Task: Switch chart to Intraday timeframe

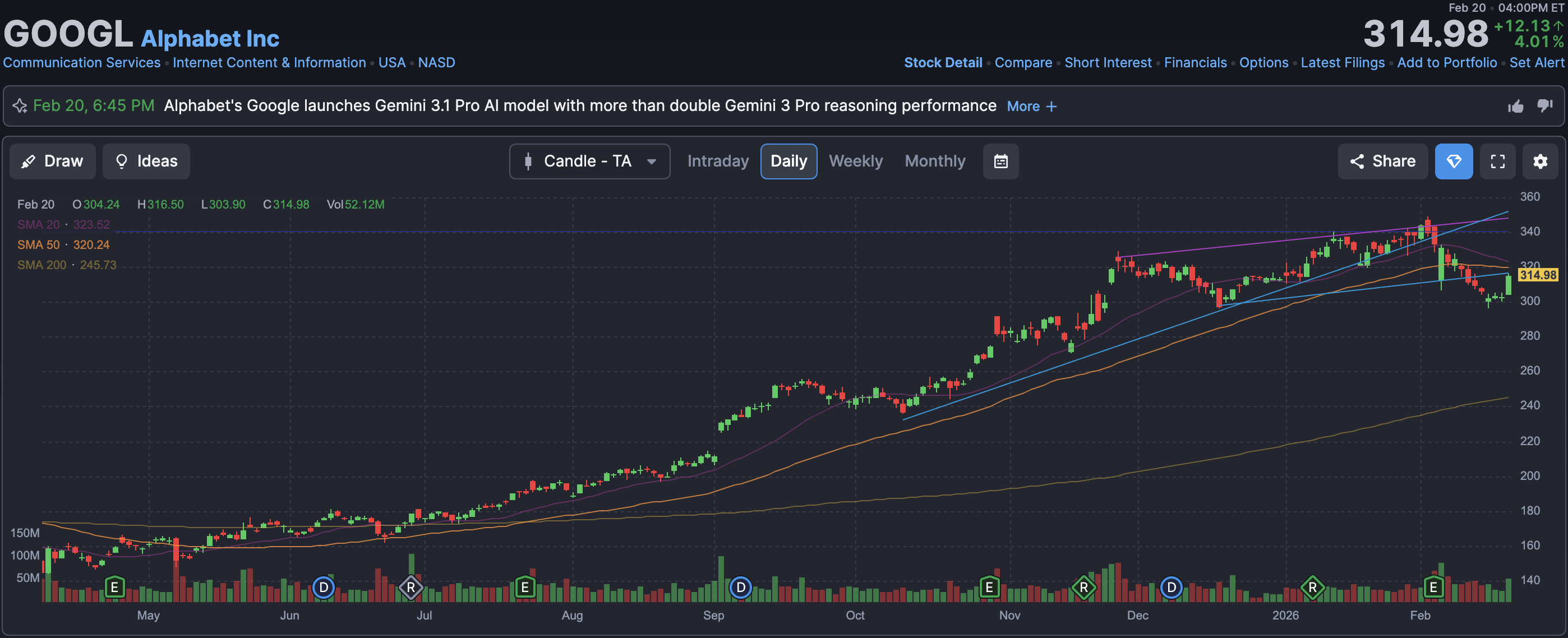Action: 718,161
